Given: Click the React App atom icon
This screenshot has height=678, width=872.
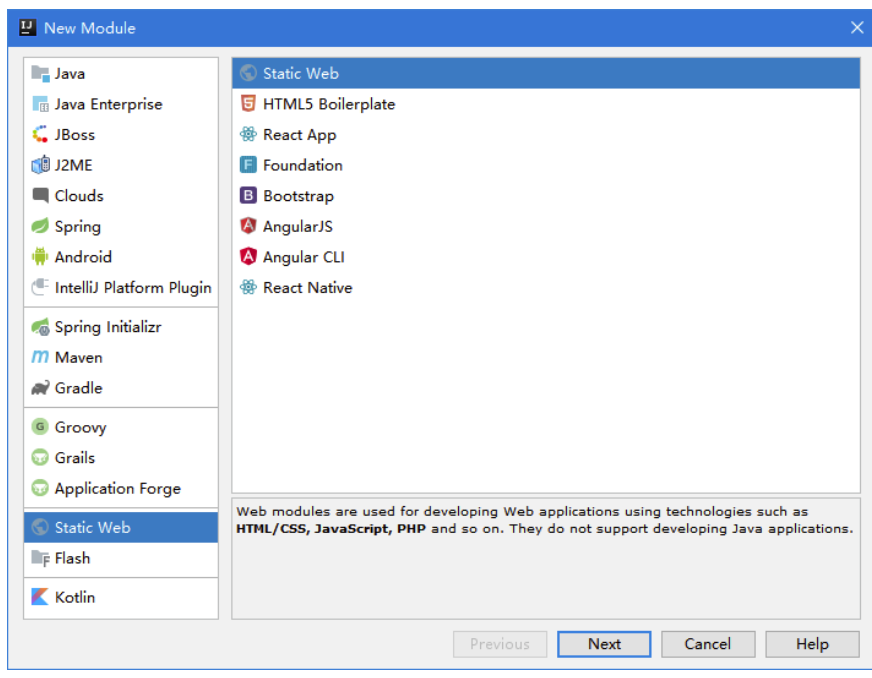Looking at the screenshot, I should click(x=248, y=135).
